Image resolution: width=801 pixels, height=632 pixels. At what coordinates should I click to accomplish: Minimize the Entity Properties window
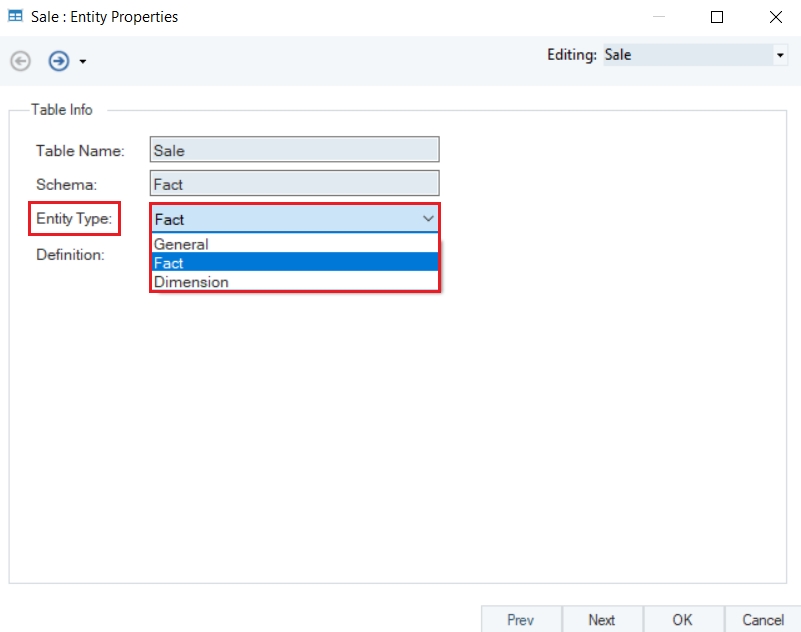659,17
